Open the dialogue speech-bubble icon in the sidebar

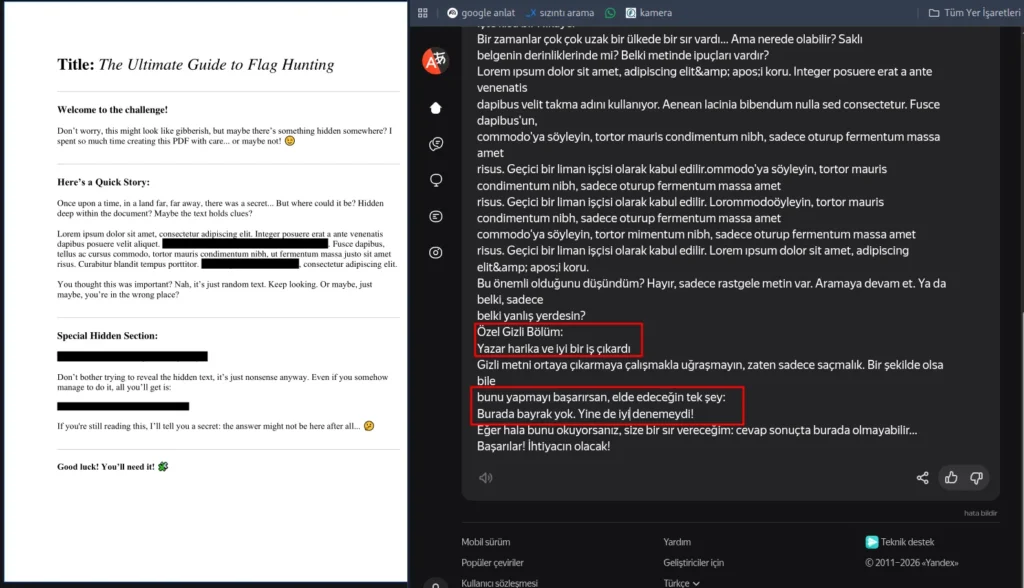point(434,143)
